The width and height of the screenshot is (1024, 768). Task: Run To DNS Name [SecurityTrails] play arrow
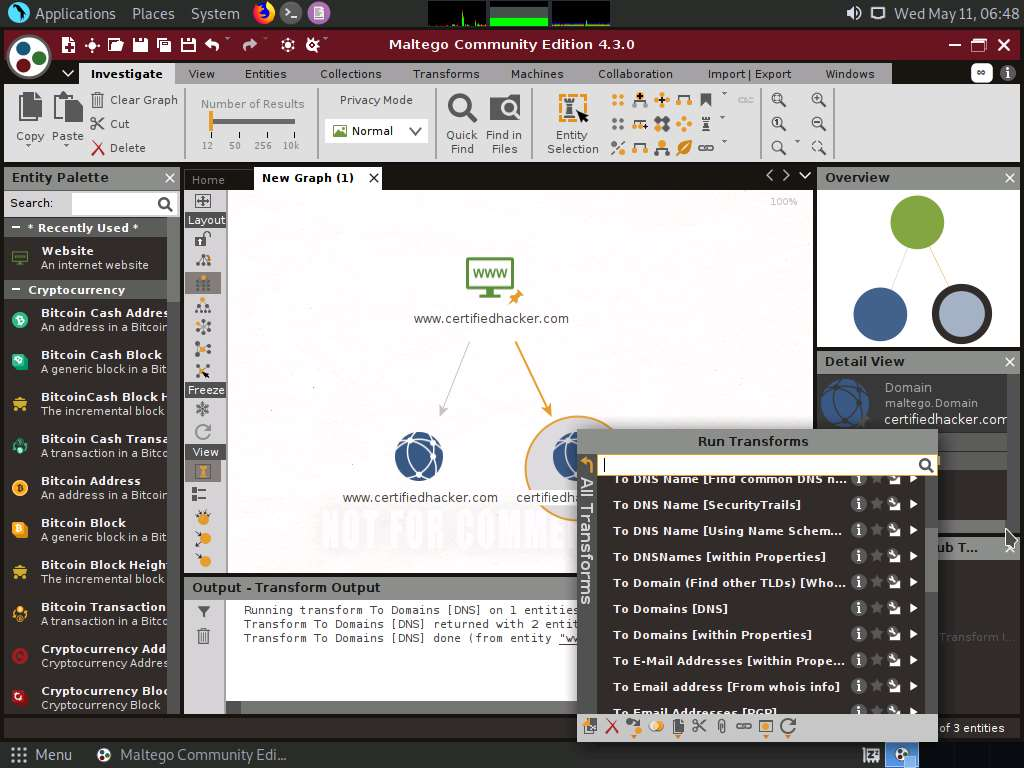click(x=914, y=504)
